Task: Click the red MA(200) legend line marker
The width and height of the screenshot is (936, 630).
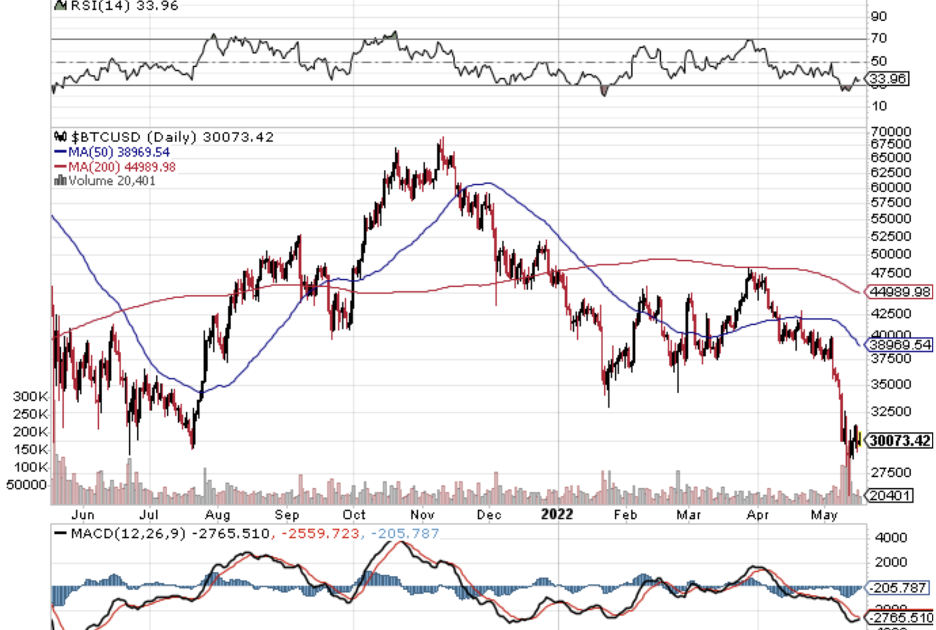Action: click(59, 166)
